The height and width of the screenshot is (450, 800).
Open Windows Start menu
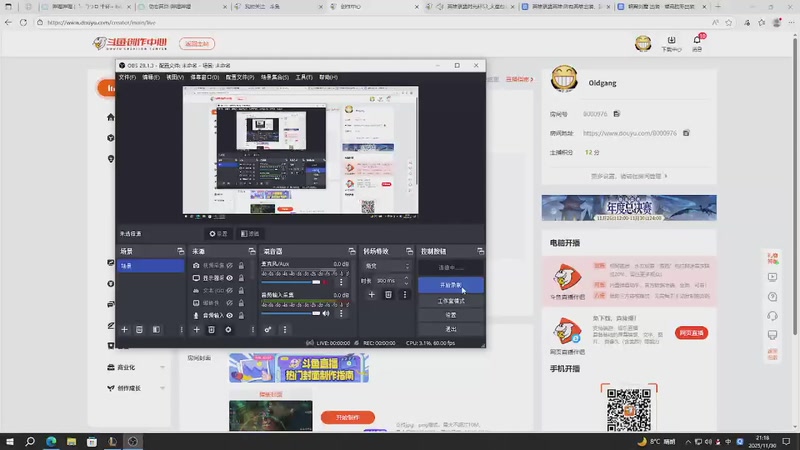(x=10, y=441)
